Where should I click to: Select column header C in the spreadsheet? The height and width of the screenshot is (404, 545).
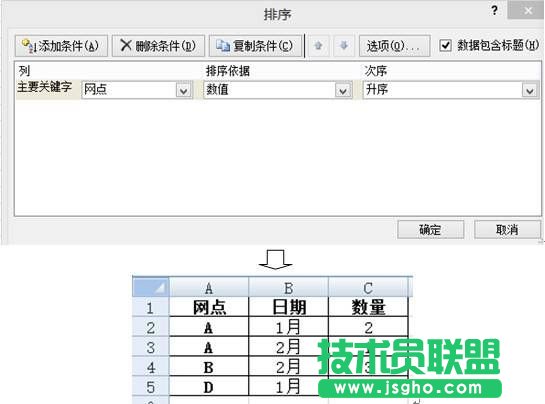(368, 287)
